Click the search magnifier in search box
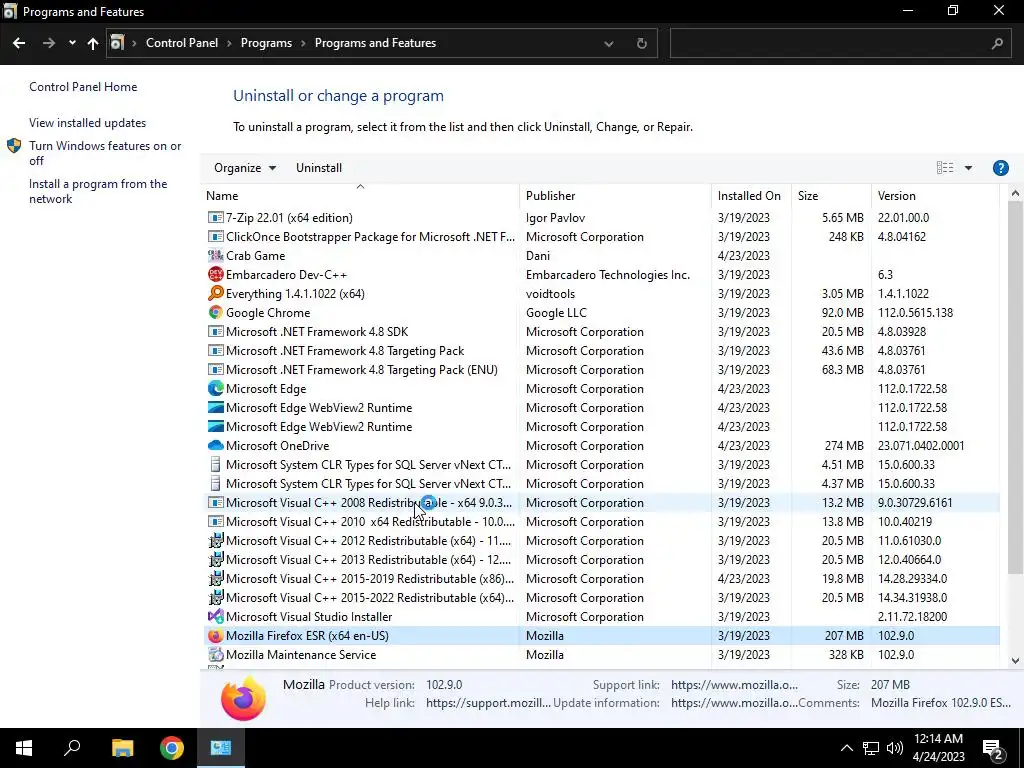 click(x=997, y=44)
